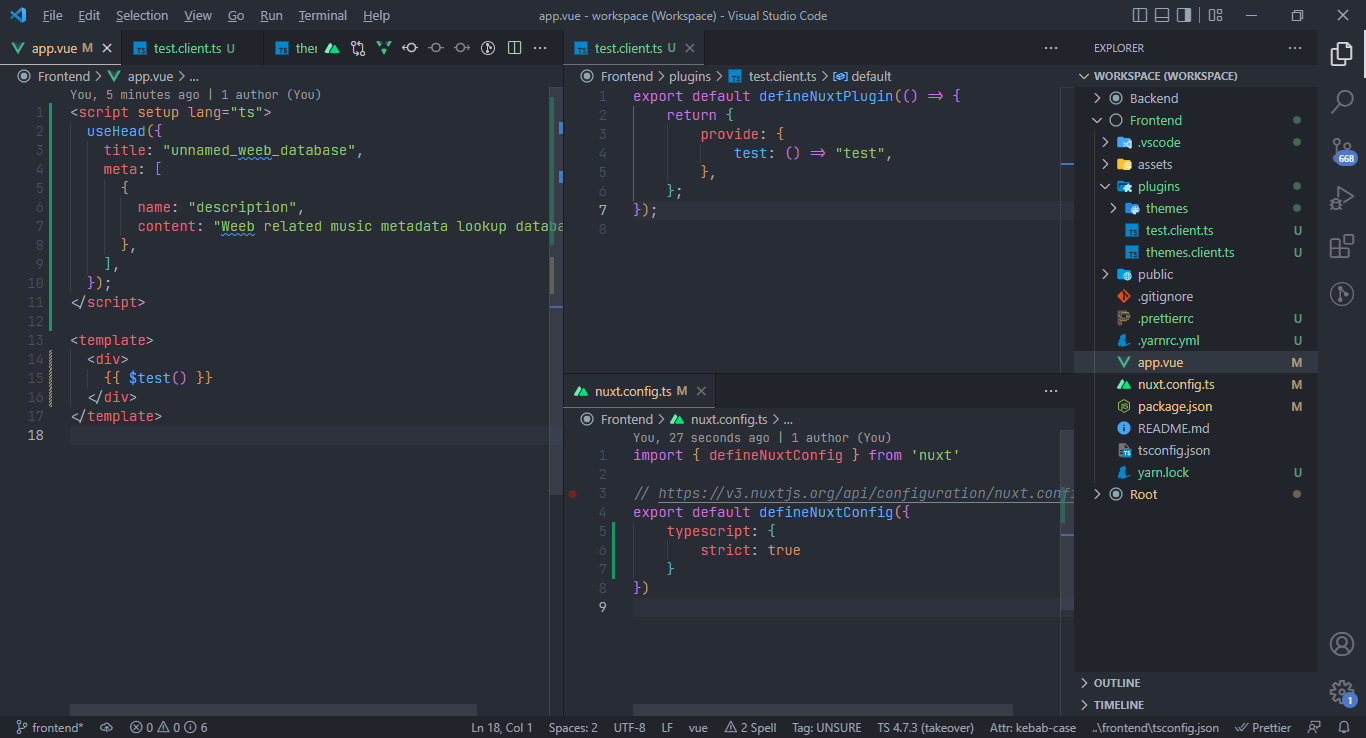Open the Search view in activity bar
The width and height of the screenshot is (1366, 738).
(x=1341, y=101)
